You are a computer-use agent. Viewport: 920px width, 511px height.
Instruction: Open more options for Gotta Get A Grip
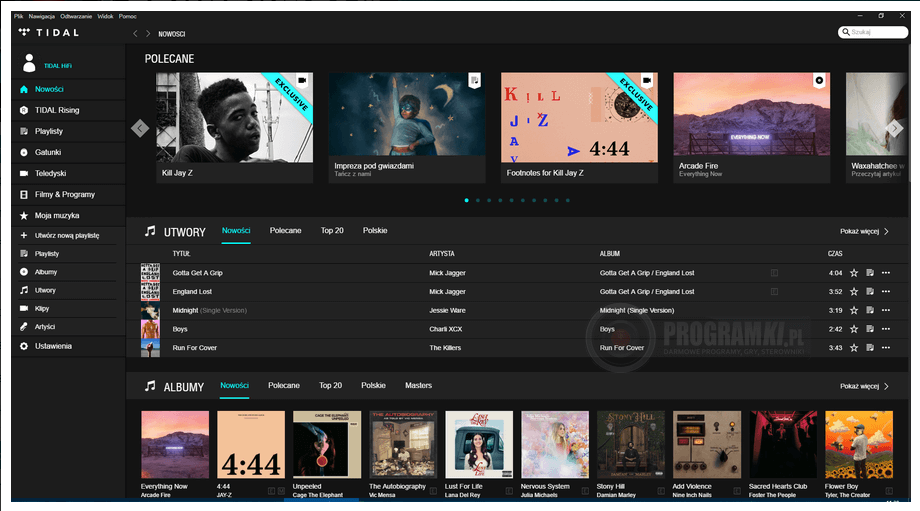[886, 273]
